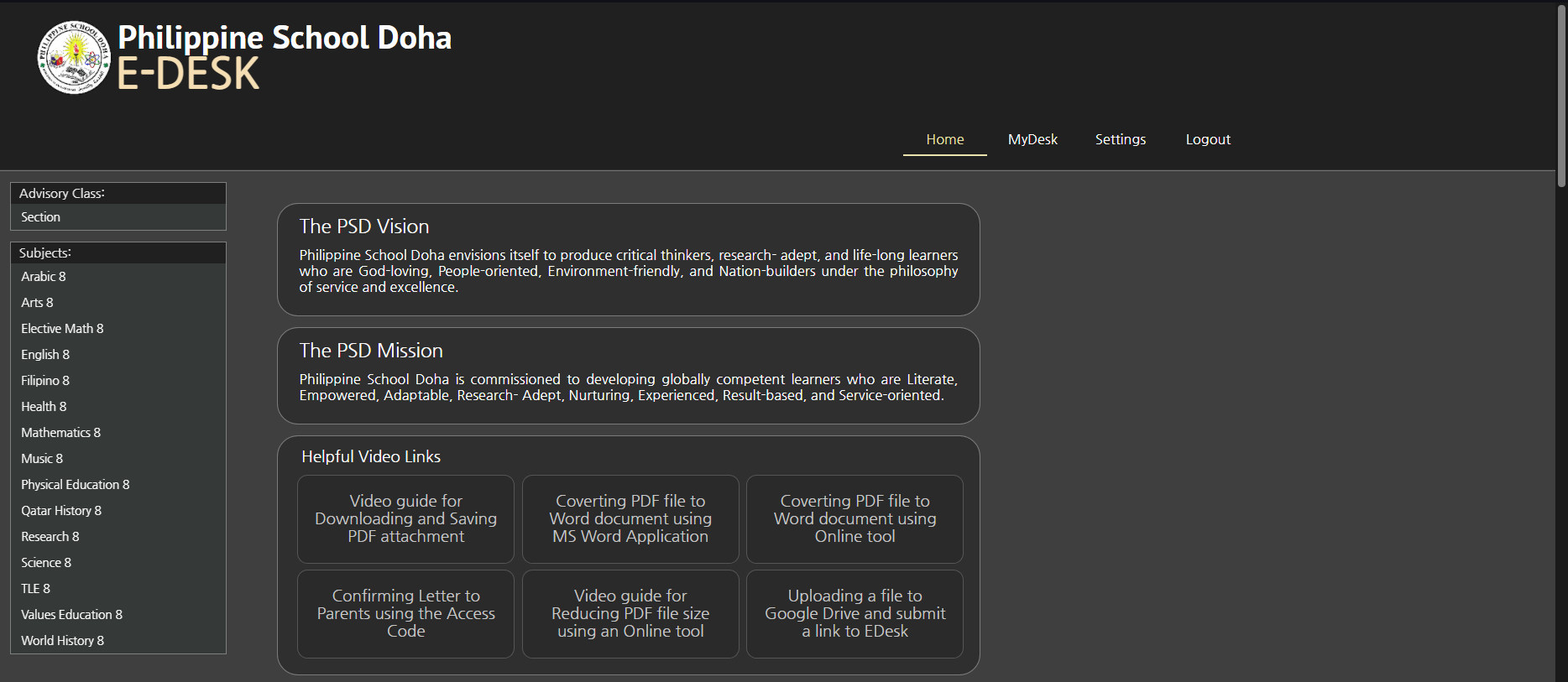Open the Physical Education 8 subject

pyautogui.click(x=118, y=485)
